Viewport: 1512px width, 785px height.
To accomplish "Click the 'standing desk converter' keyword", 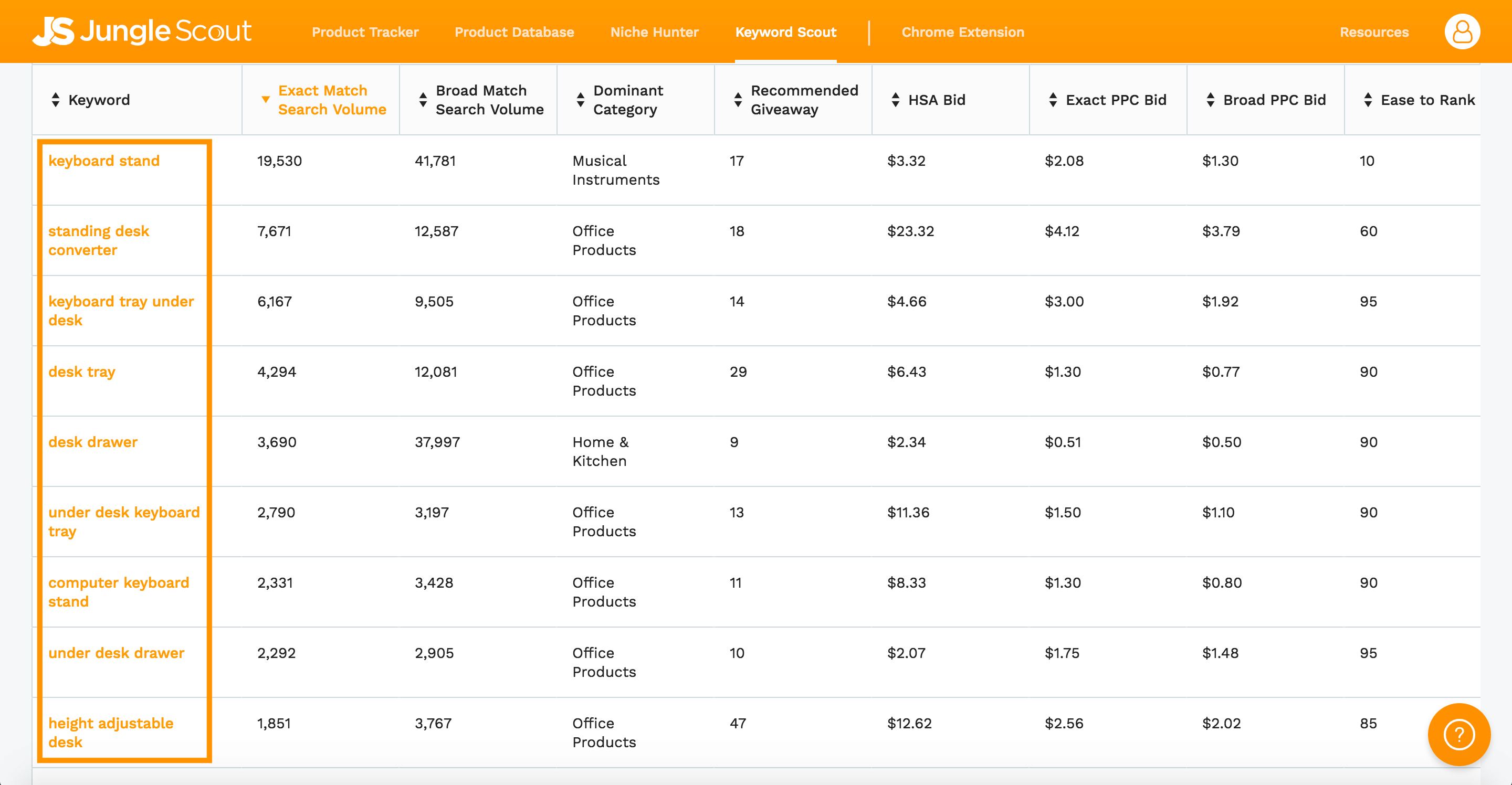I will coord(99,240).
